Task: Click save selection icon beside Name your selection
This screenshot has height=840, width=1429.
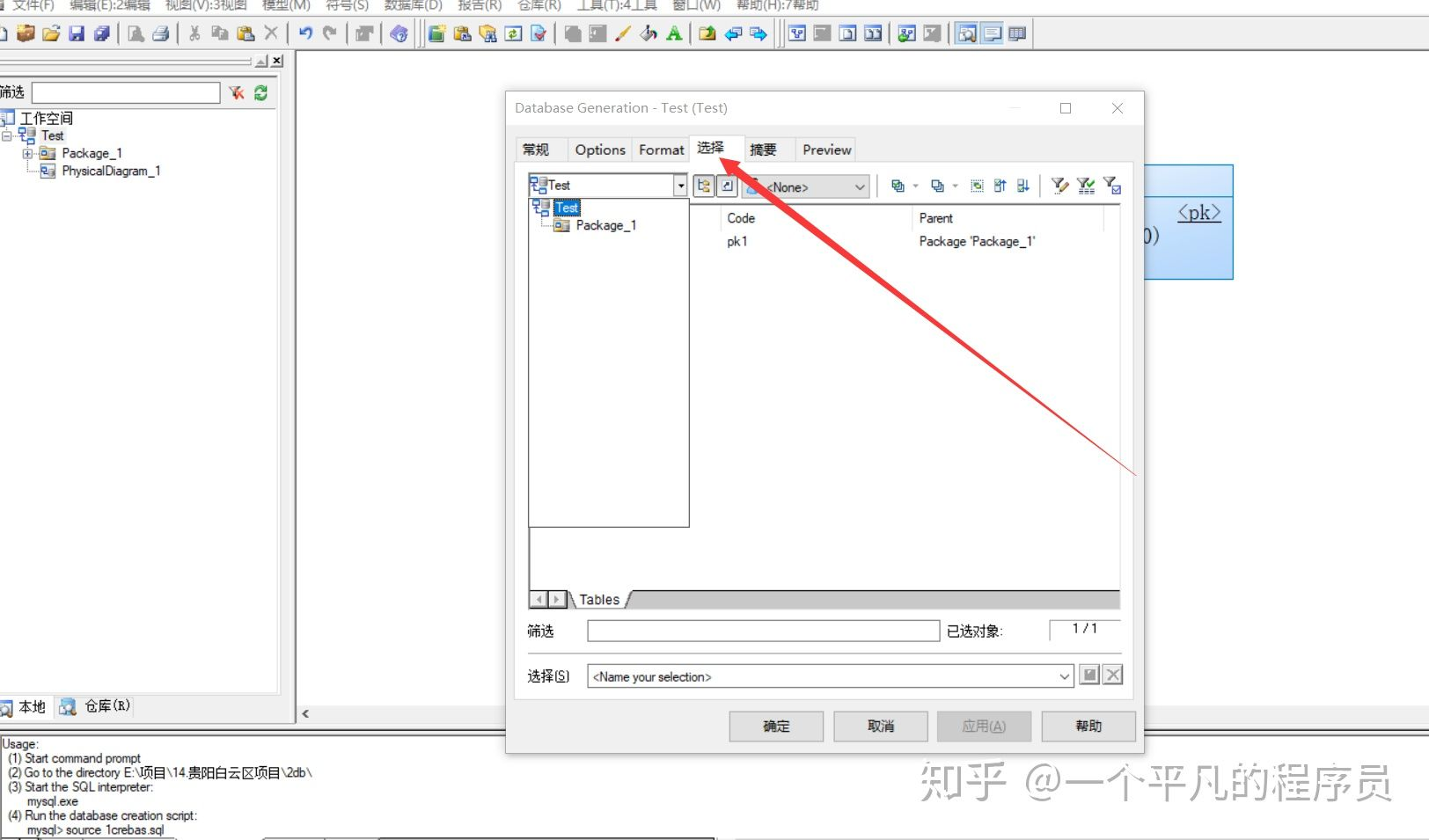Action: click(1089, 675)
